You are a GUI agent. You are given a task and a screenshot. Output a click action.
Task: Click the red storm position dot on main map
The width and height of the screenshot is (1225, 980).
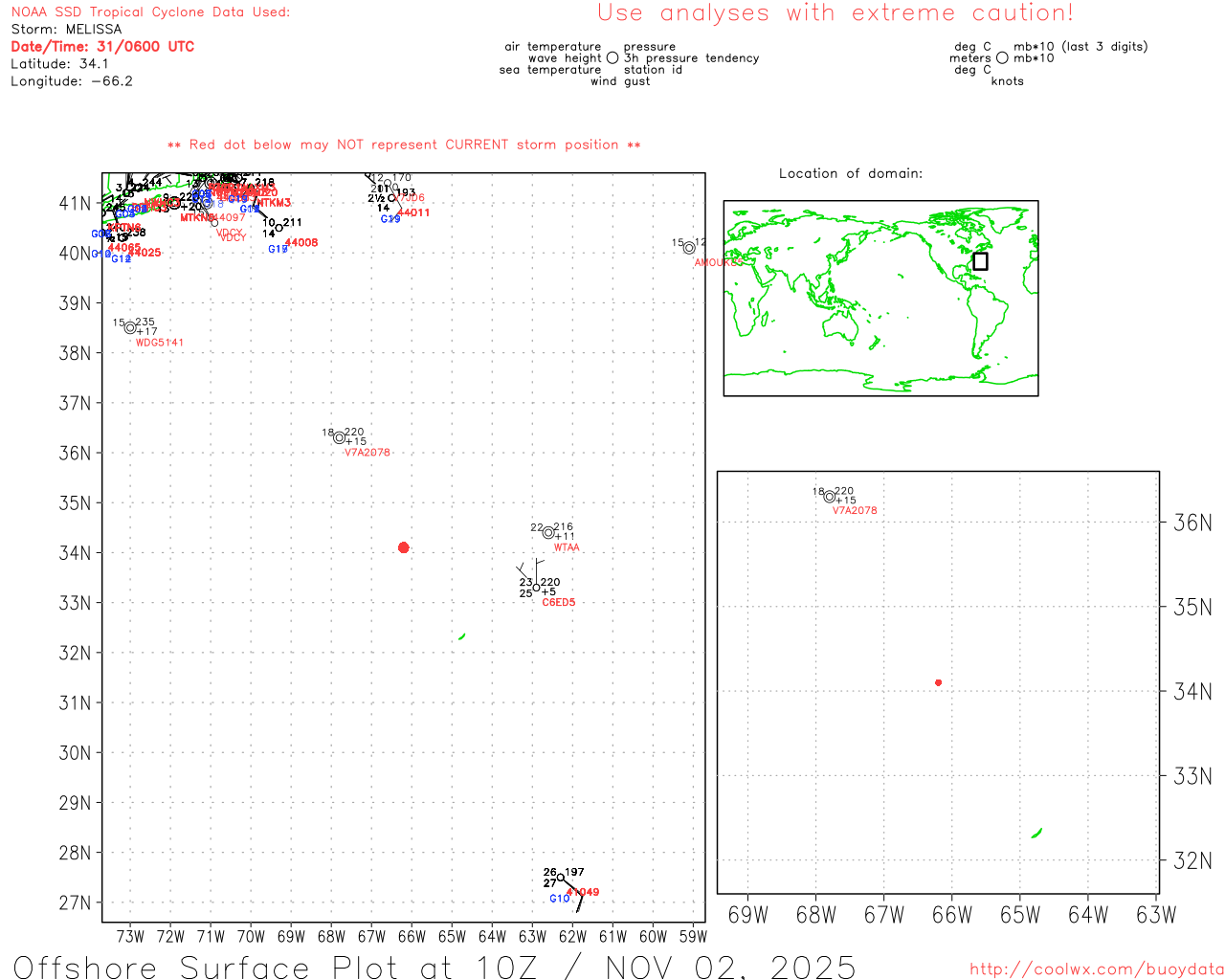coord(403,547)
